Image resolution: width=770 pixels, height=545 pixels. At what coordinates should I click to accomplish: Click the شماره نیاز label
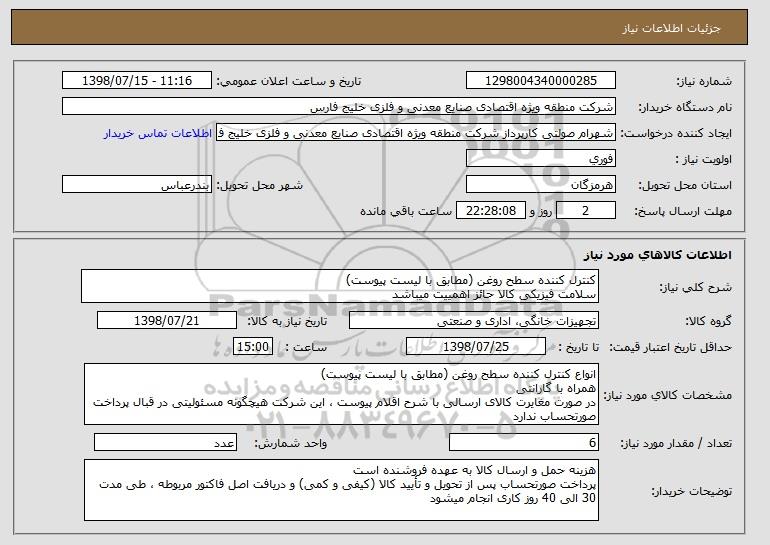704,81
